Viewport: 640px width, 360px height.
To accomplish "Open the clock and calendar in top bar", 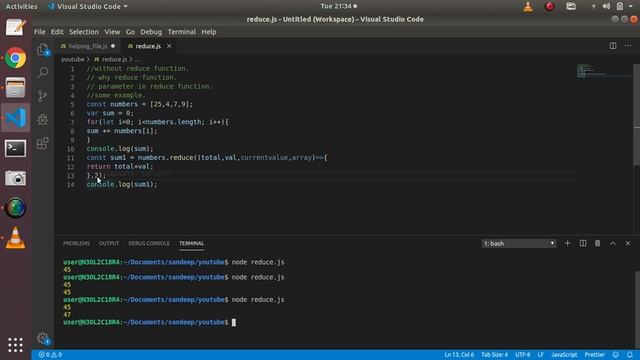I will [x=339, y=6].
